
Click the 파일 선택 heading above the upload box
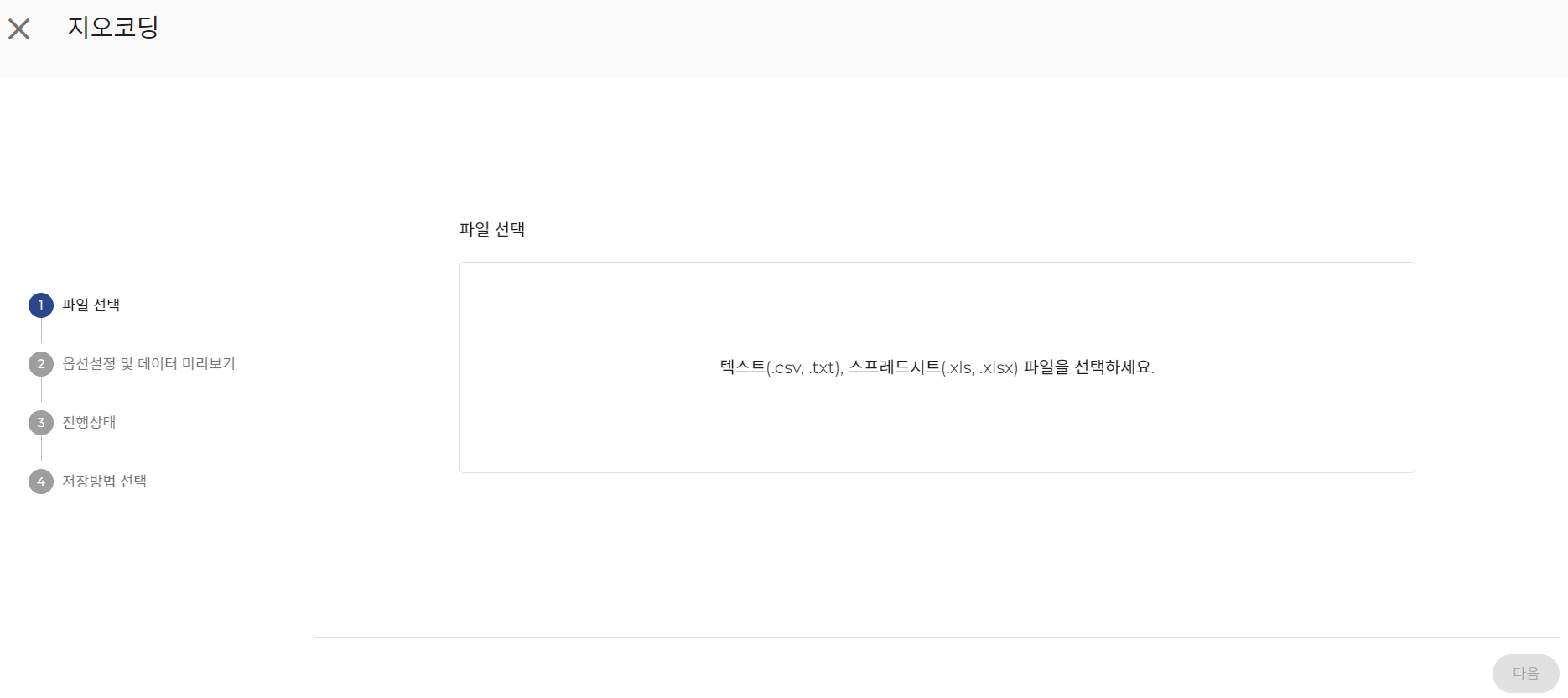pos(492,230)
